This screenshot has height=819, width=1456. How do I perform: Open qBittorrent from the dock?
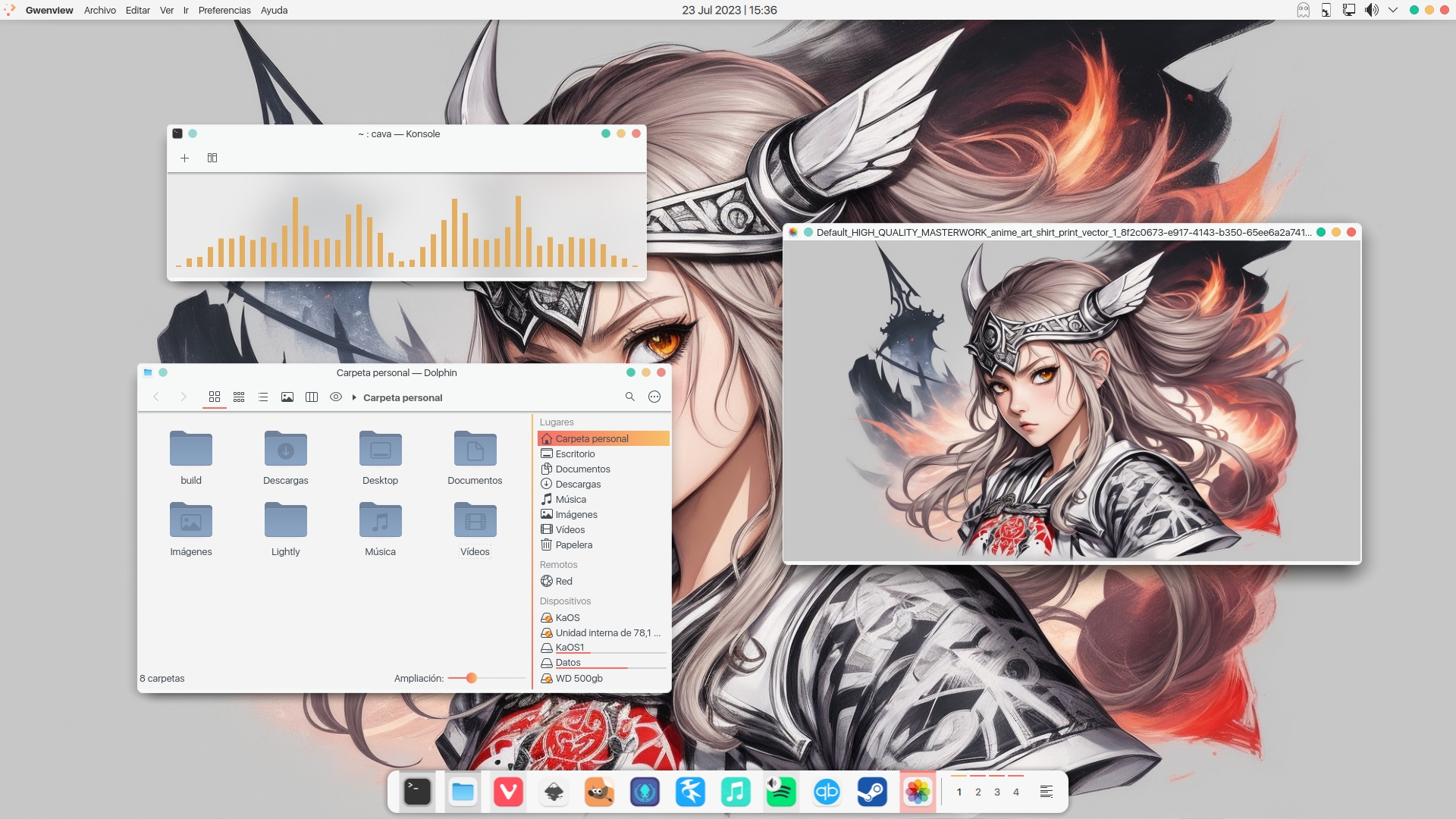tap(827, 792)
